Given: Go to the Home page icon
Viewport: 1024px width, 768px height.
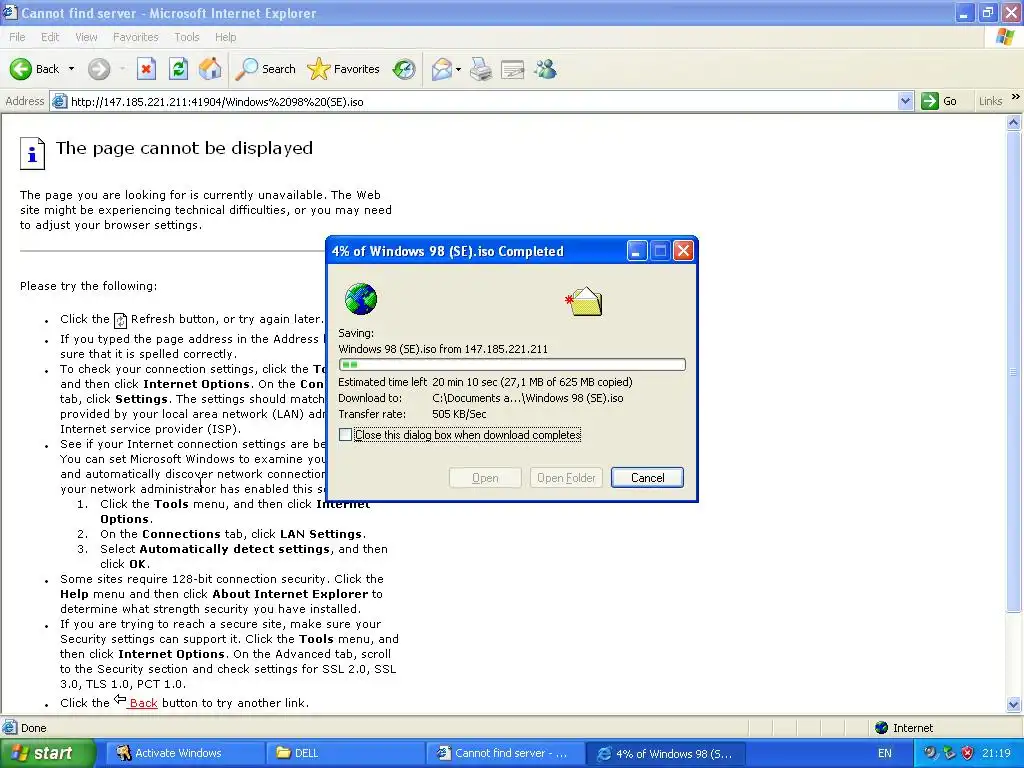Looking at the screenshot, I should click(210, 69).
